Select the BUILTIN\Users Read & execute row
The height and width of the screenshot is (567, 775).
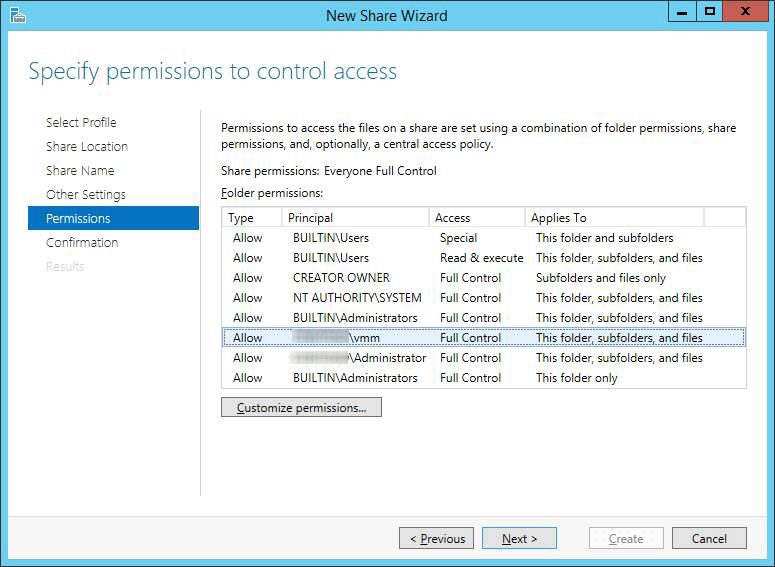[481, 258]
